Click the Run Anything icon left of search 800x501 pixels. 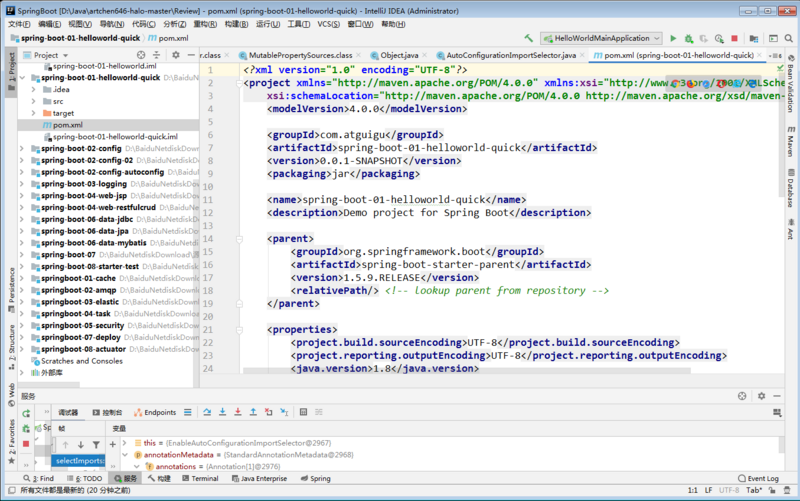pos(773,38)
